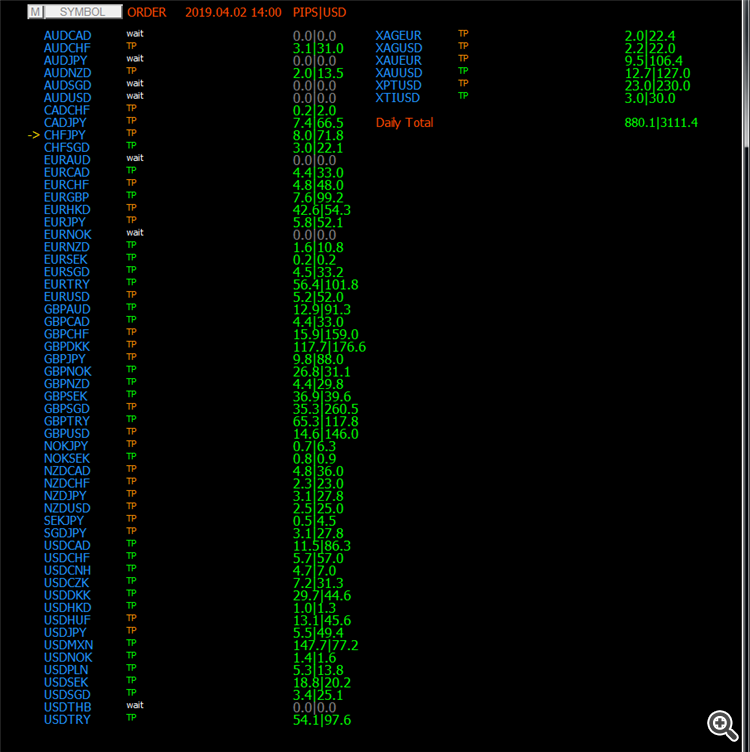This screenshot has width=750, height=752.
Task: Select the GBPCHF symbol
Action: click(67, 334)
